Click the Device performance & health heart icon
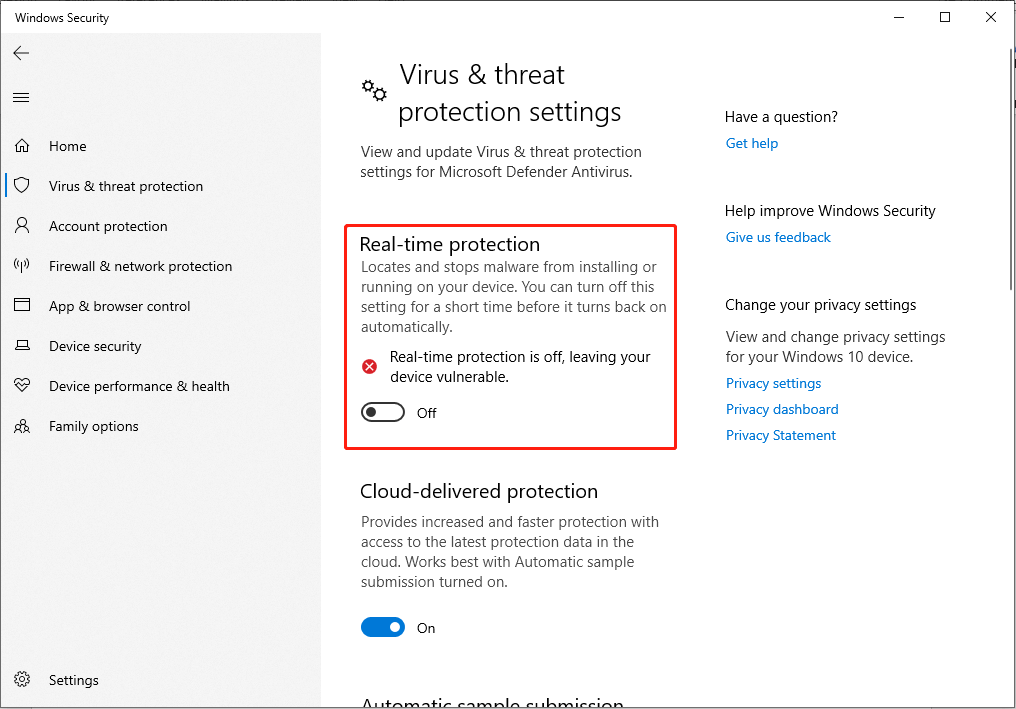Viewport: 1016px width, 709px height. tap(22, 386)
